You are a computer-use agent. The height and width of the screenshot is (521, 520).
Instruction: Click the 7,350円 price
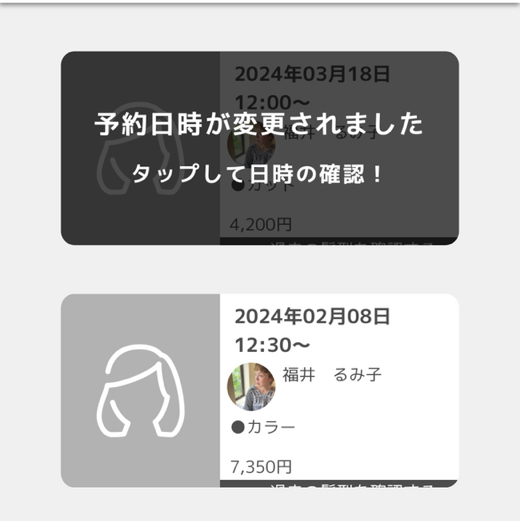coord(261,467)
